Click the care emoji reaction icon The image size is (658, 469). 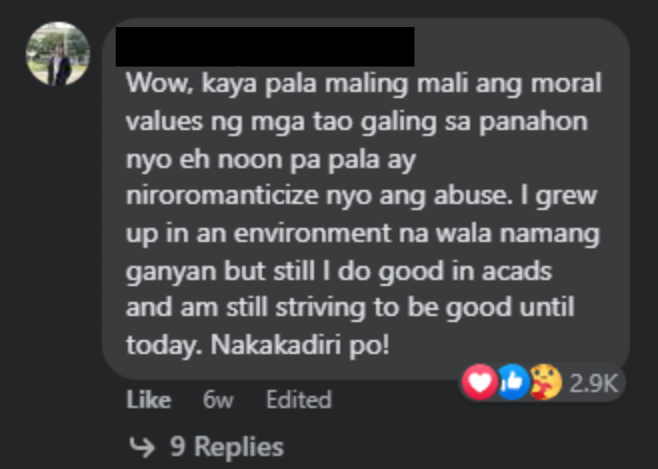pyautogui.click(x=545, y=382)
